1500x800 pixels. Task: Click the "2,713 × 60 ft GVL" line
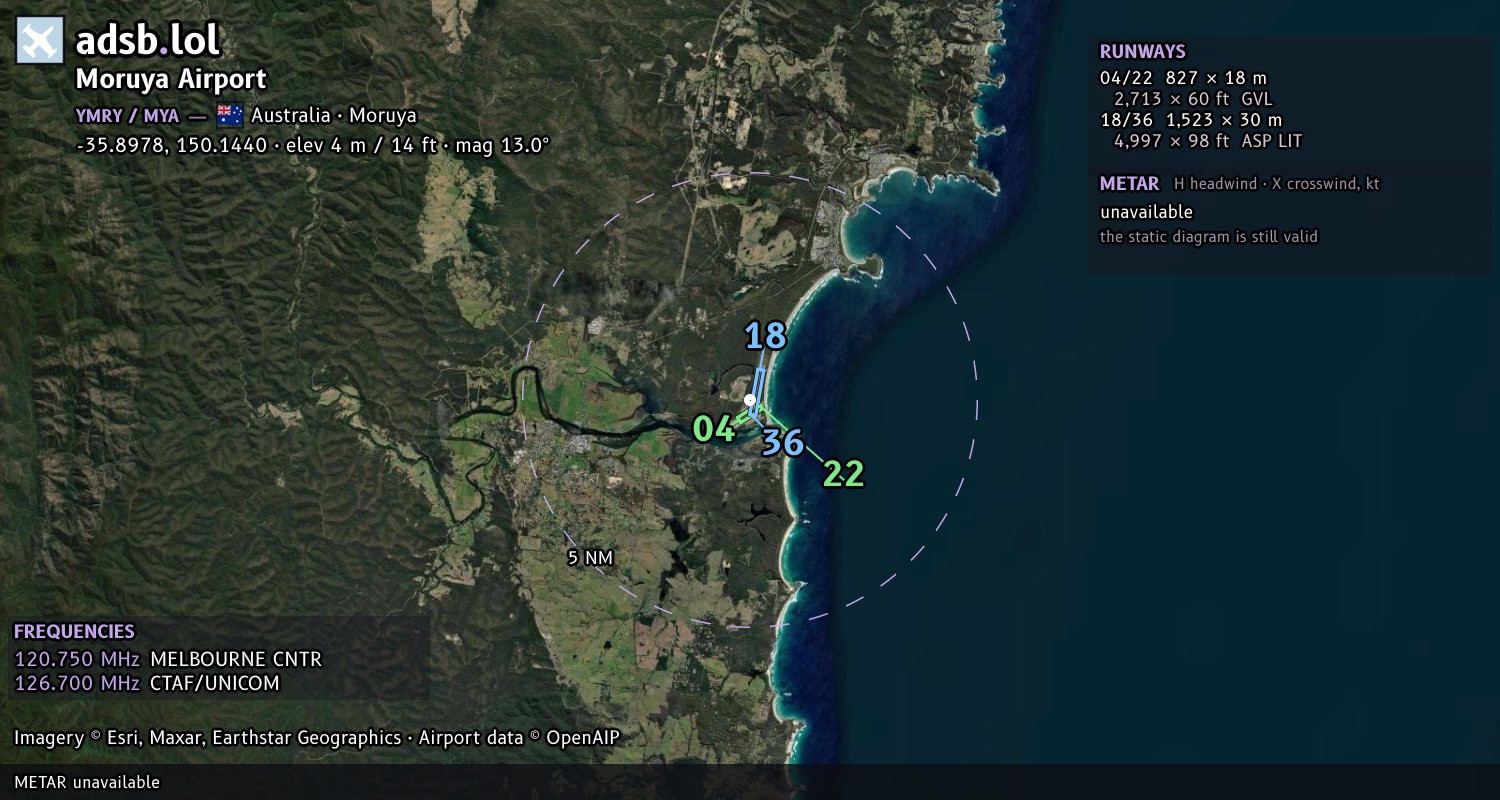pos(1193,99)
